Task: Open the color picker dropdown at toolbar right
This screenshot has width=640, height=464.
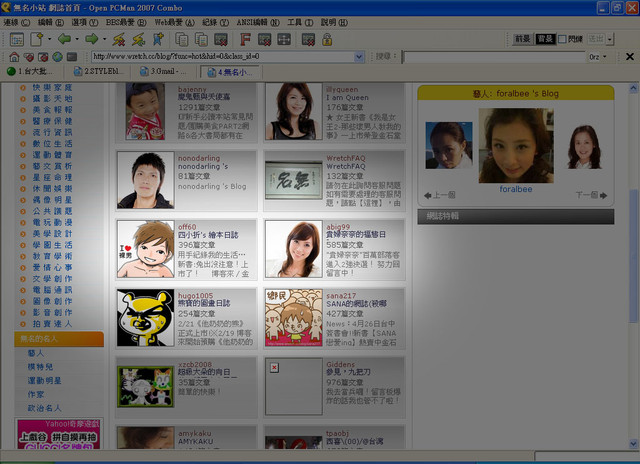Action: pyautogui.click(x=610, y=40)
